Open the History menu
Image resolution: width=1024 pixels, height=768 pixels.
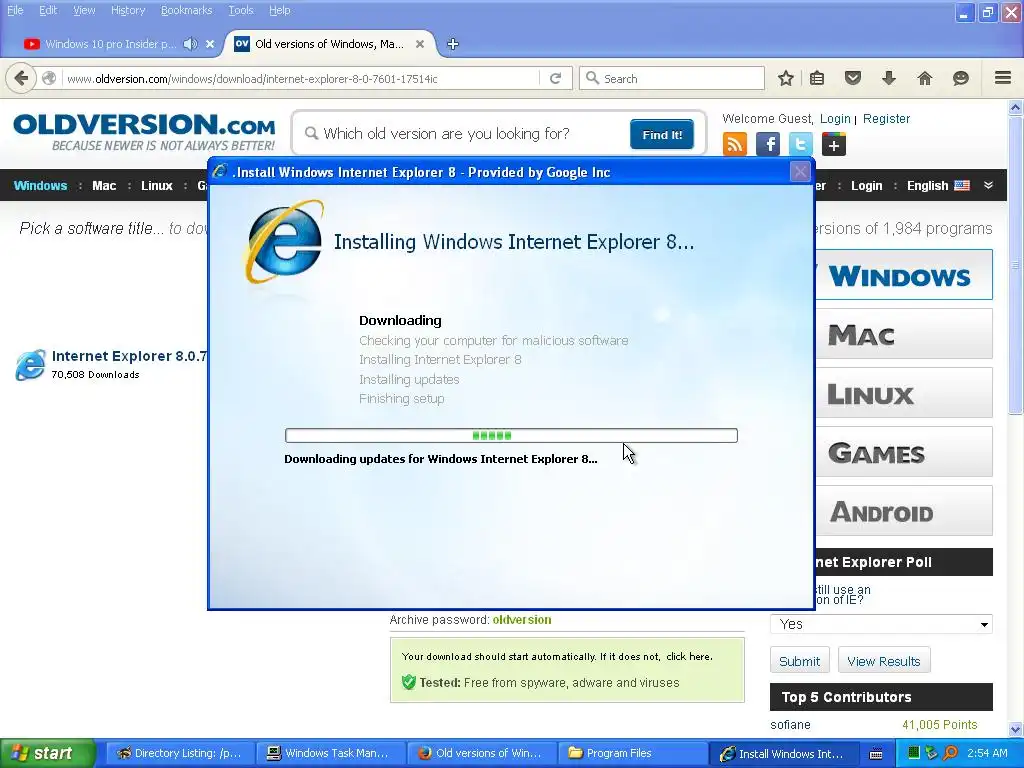click(x=127, y=10)
